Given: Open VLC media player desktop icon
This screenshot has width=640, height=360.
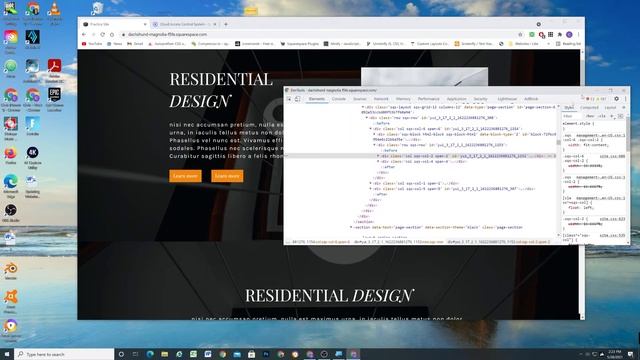Looking at the screenshot, I should pyautogui.click(x=54, y=11).
